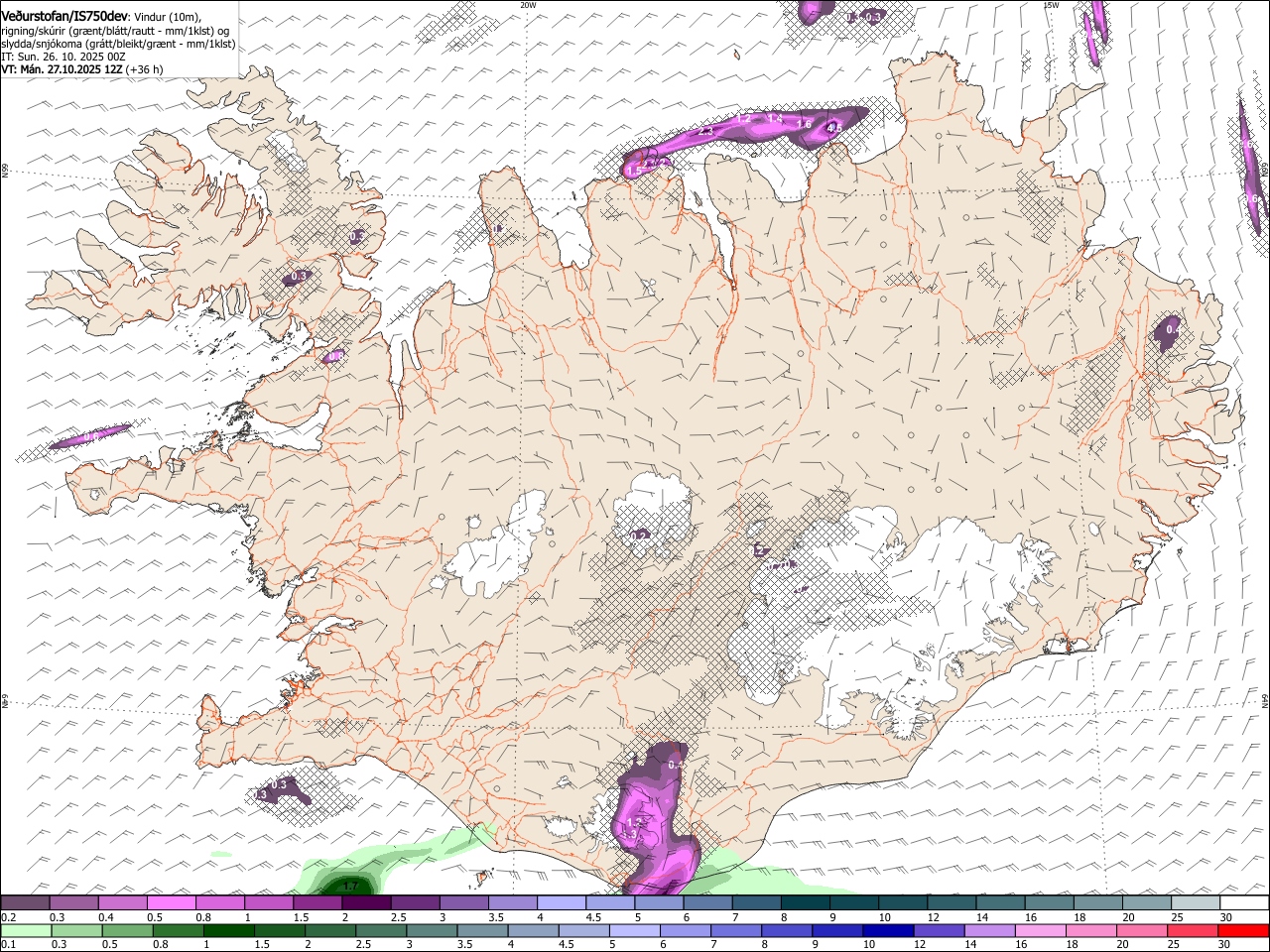Pick the violet swatch labeled 12 in the rain legend
Viewport: 1270px width, 952px height.
tap(938, 930)
